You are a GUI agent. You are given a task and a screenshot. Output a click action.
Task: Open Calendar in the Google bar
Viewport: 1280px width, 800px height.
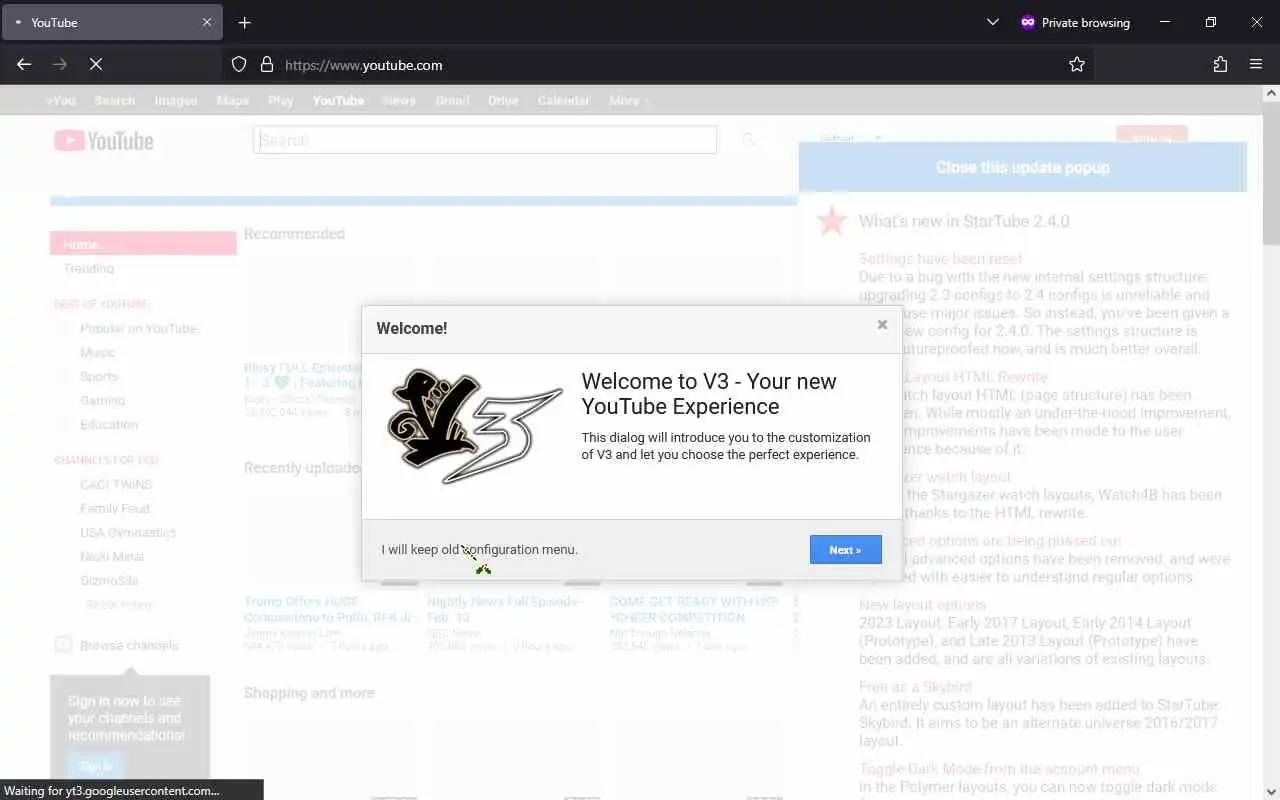(x=564, y=100)
